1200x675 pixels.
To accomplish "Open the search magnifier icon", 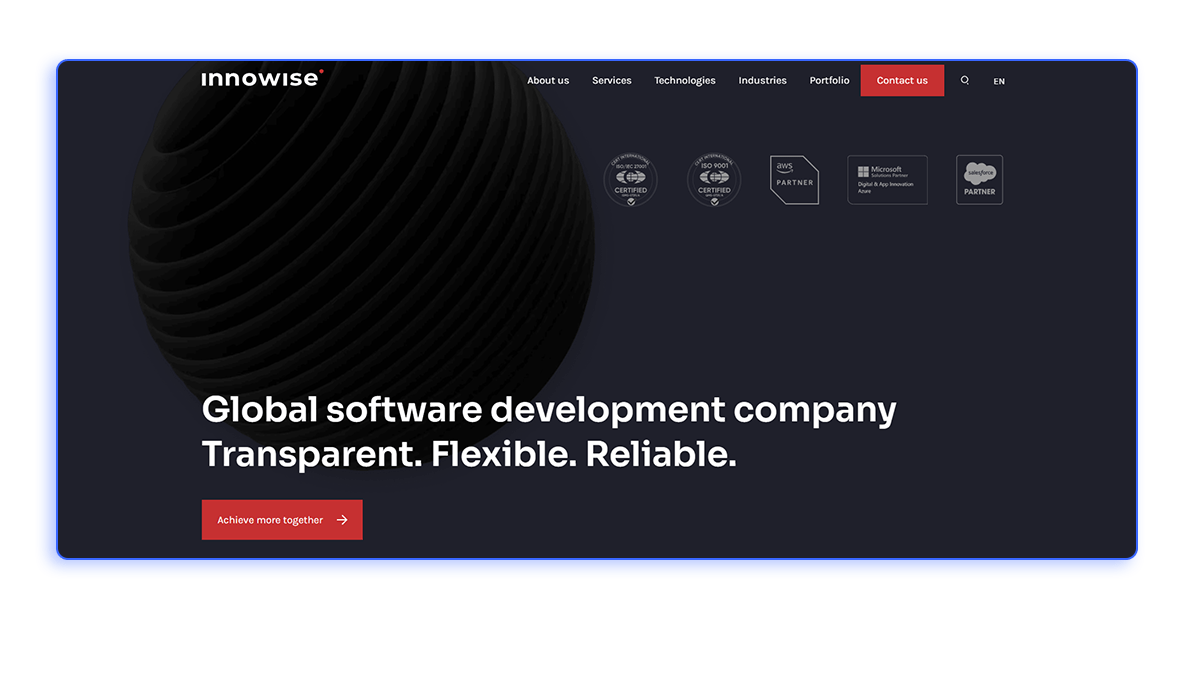I will tap(965, 80).
